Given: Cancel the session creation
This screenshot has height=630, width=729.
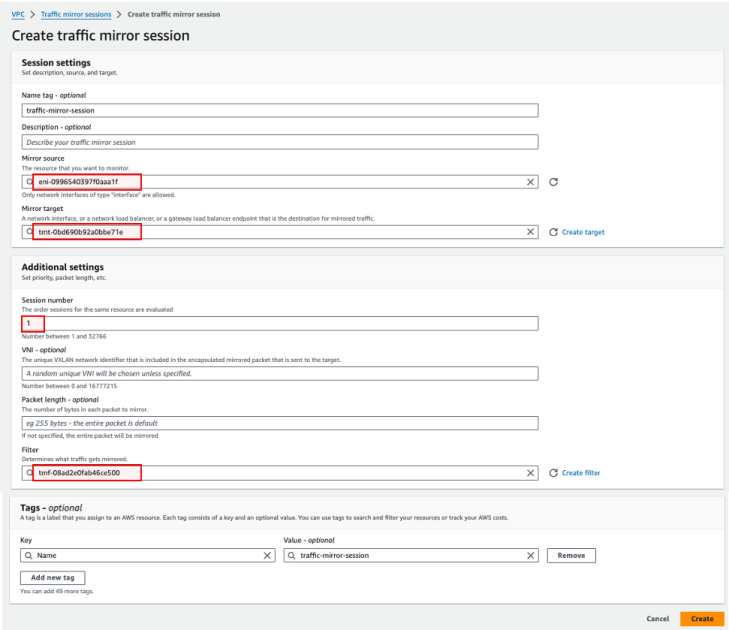Looking at the screenshot, I should [x=658, y=619].
